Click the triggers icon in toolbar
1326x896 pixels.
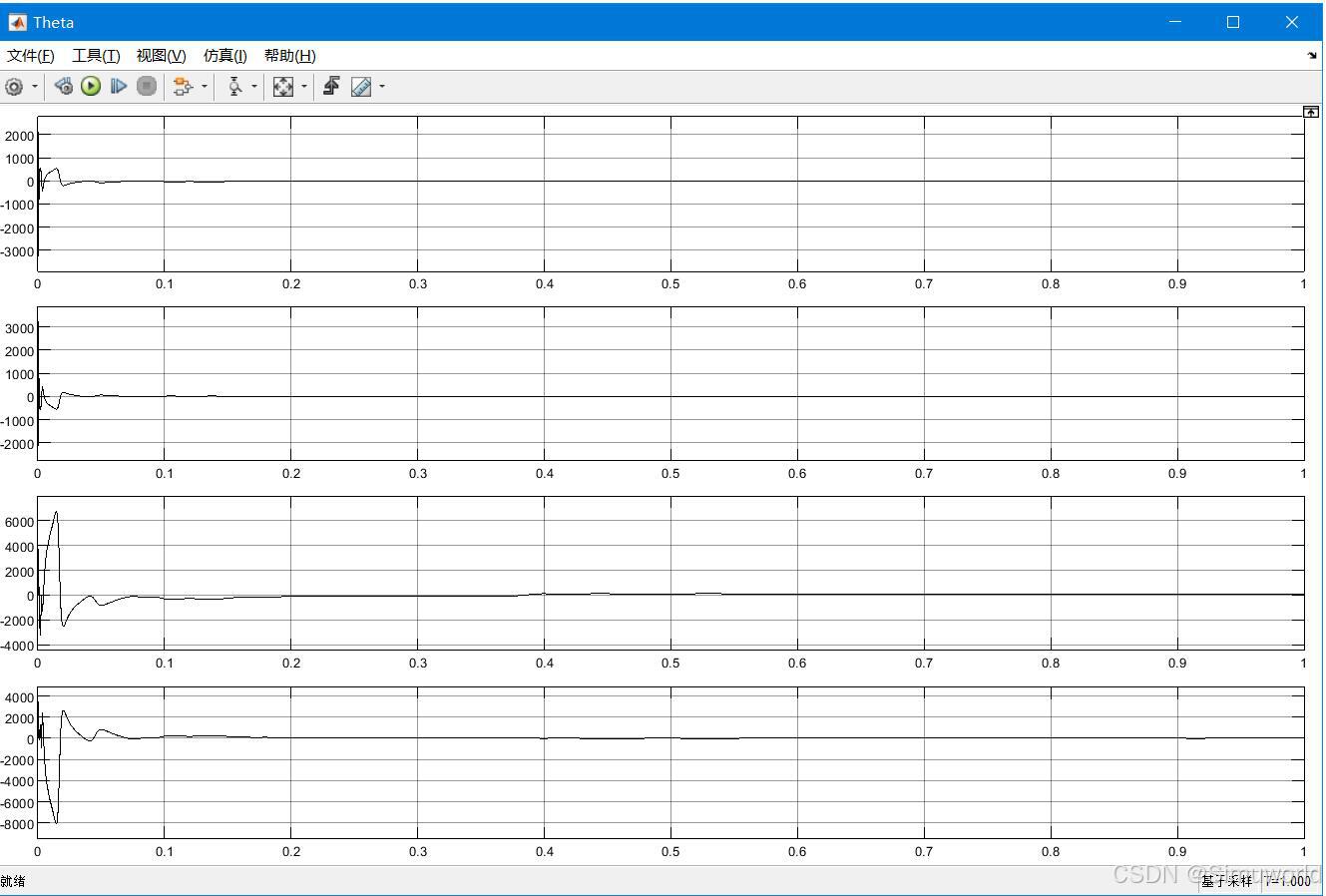tap(331, 87)
